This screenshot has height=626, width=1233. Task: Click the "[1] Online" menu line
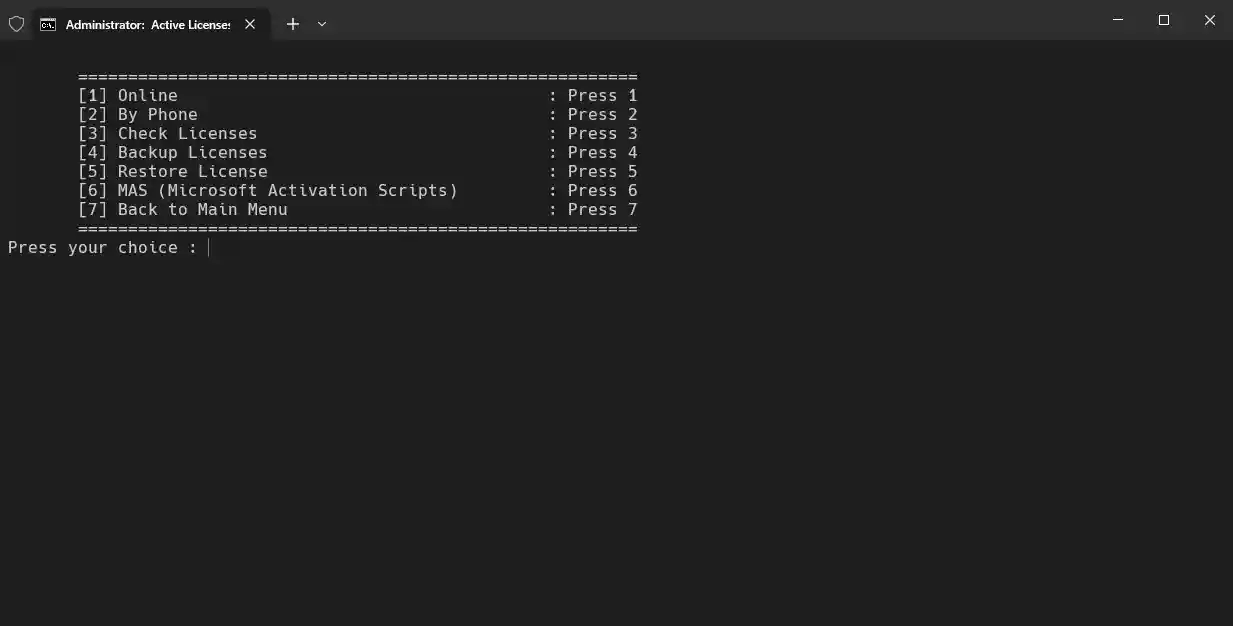(128, 96)
